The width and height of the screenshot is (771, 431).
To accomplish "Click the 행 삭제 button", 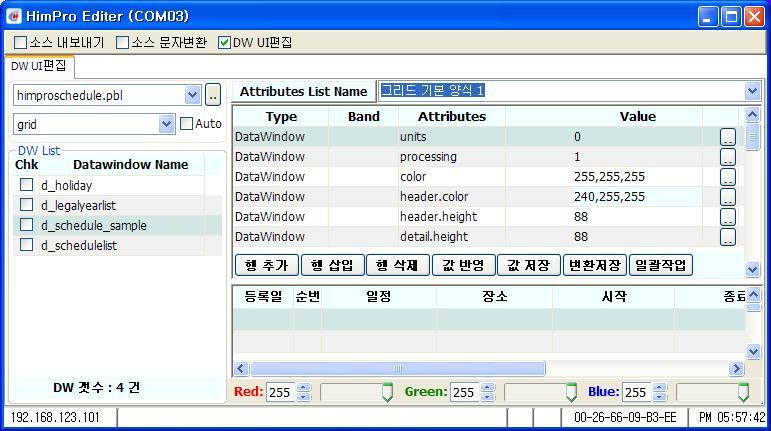I will [x=398, y=265].
